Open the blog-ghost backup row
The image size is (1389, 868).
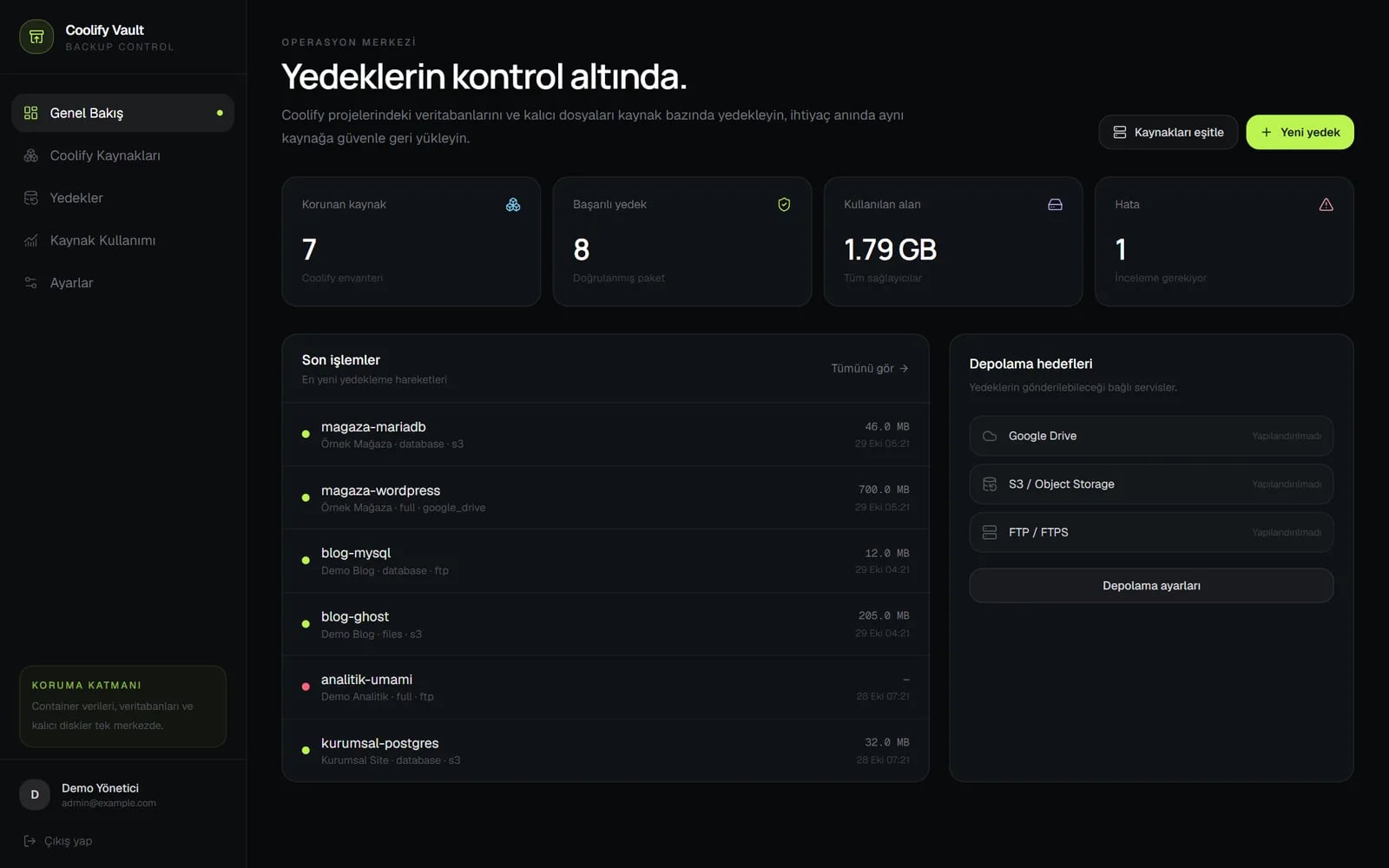click(605, 625)
